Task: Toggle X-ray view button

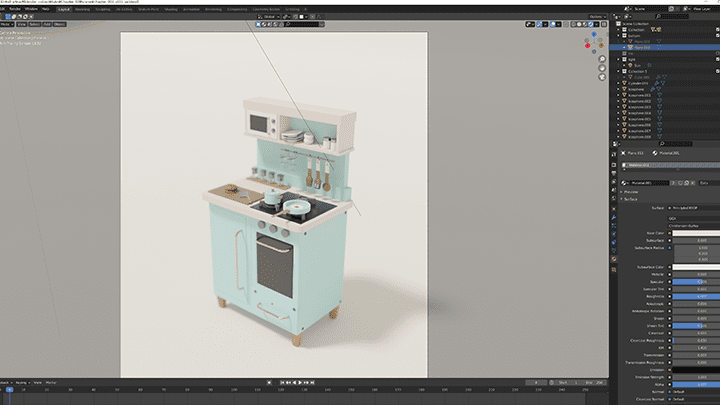Action: point(566,24)
